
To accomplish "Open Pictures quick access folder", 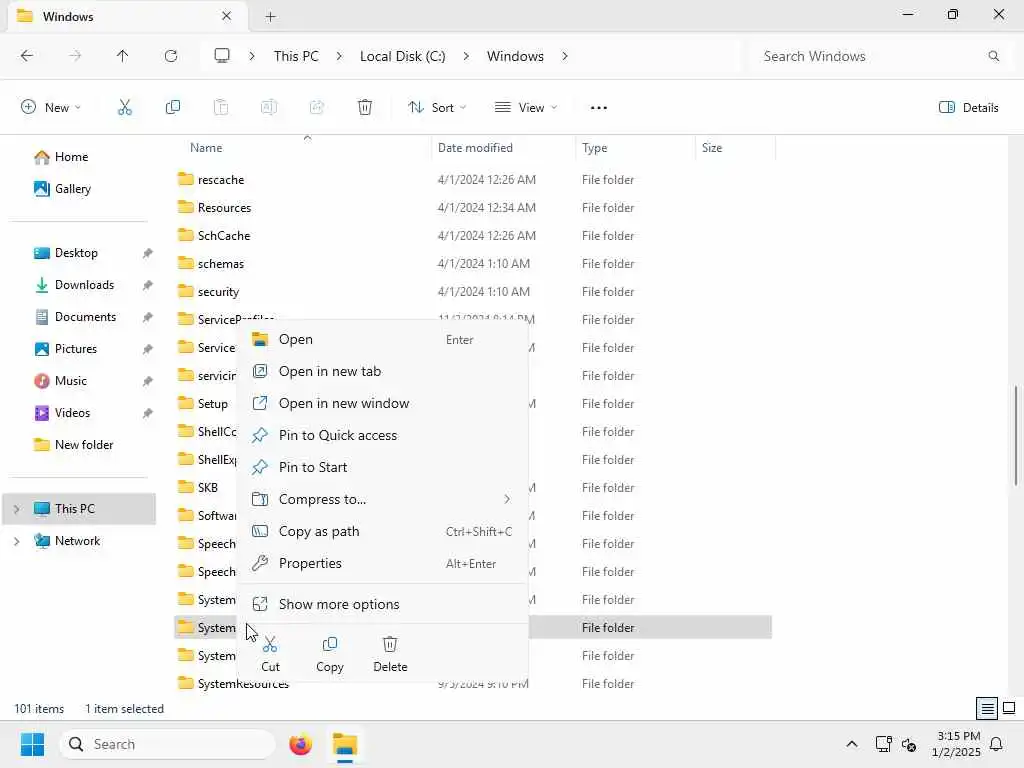I will (x=65, y=349).
